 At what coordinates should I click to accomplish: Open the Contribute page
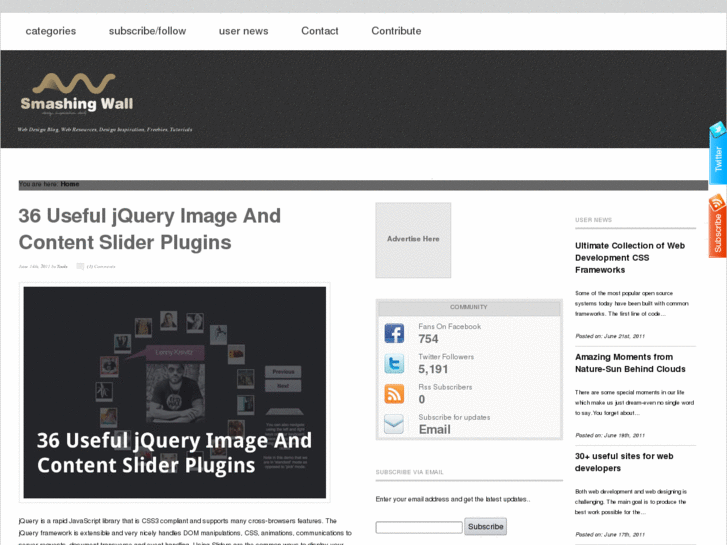[x=396, y=31]
